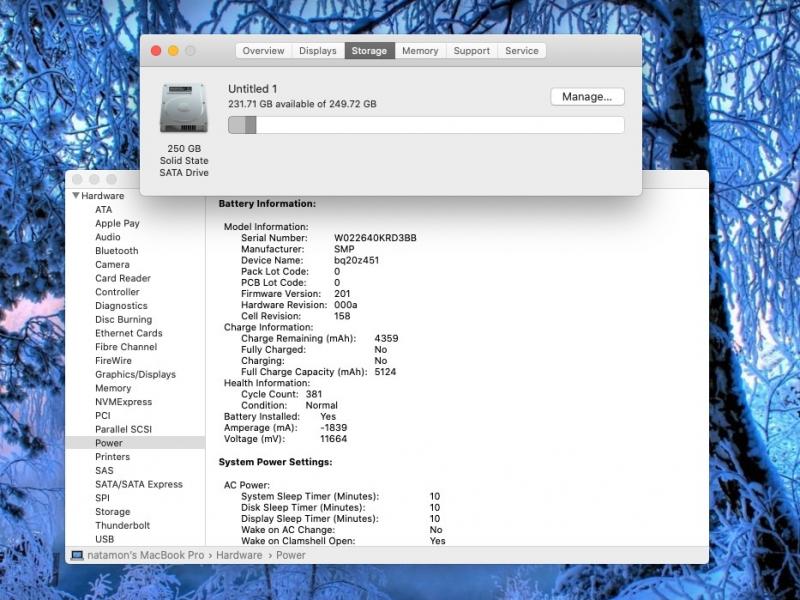Choose Camera in the Hardware list

pyautogui.click(x=112, y=264)
